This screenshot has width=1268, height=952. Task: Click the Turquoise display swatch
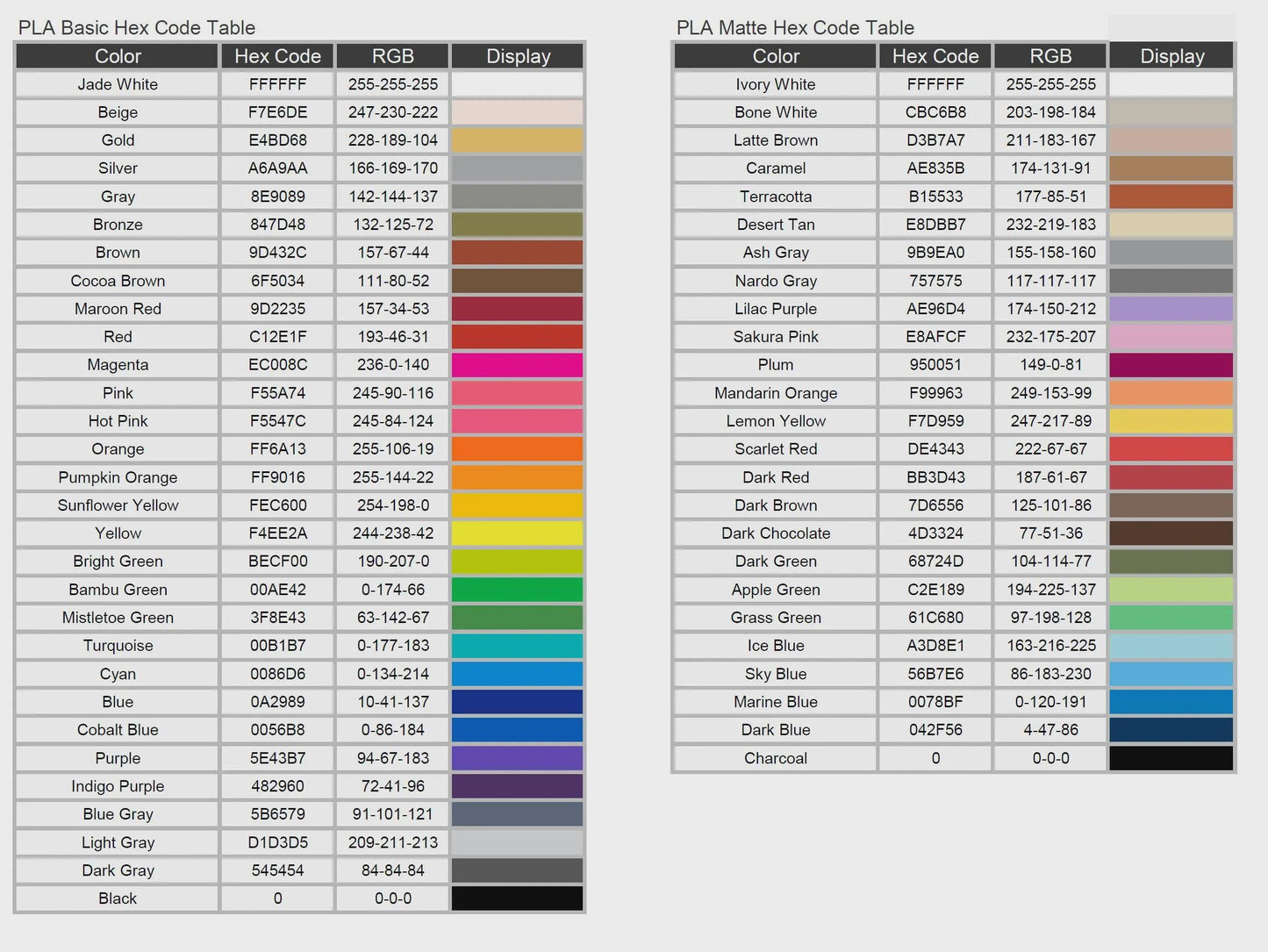pos(518,646)
